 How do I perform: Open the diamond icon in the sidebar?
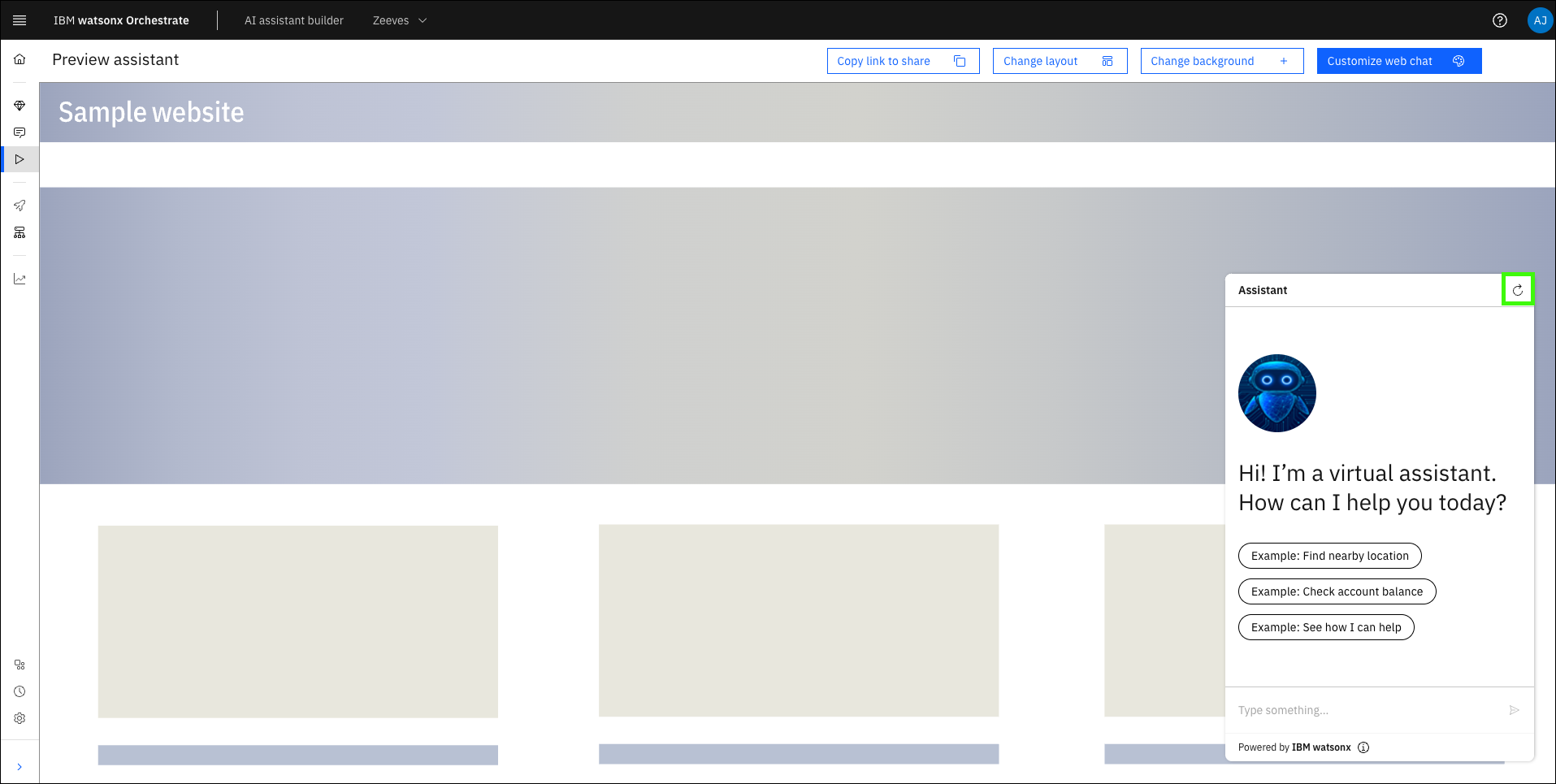coord(20,106)
